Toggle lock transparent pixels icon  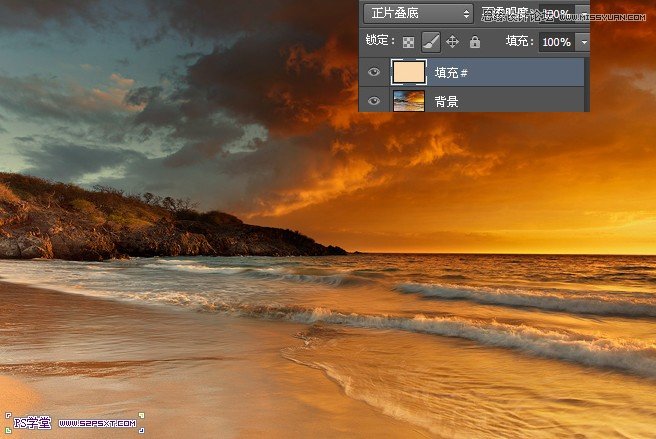coord(408,42)
